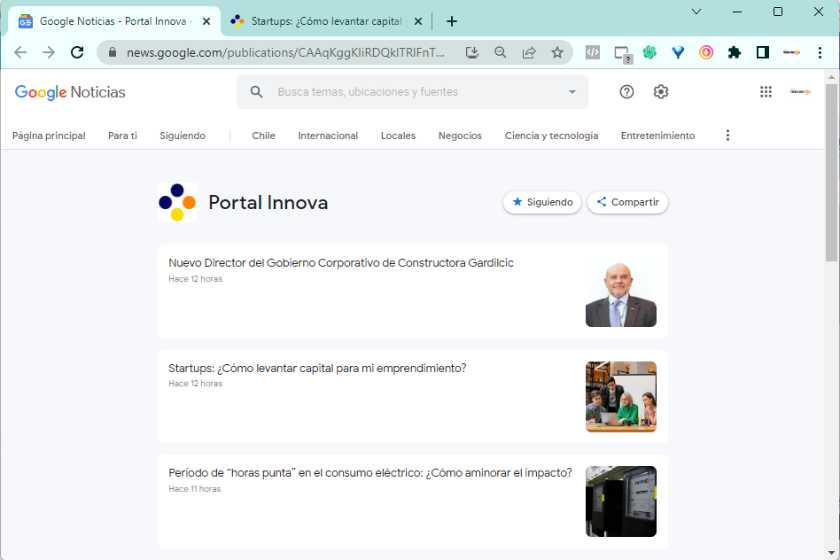This screenshot has width=840, height=560.
Task: Click the Startups article thumbnail image
Action: coord(621,396)
